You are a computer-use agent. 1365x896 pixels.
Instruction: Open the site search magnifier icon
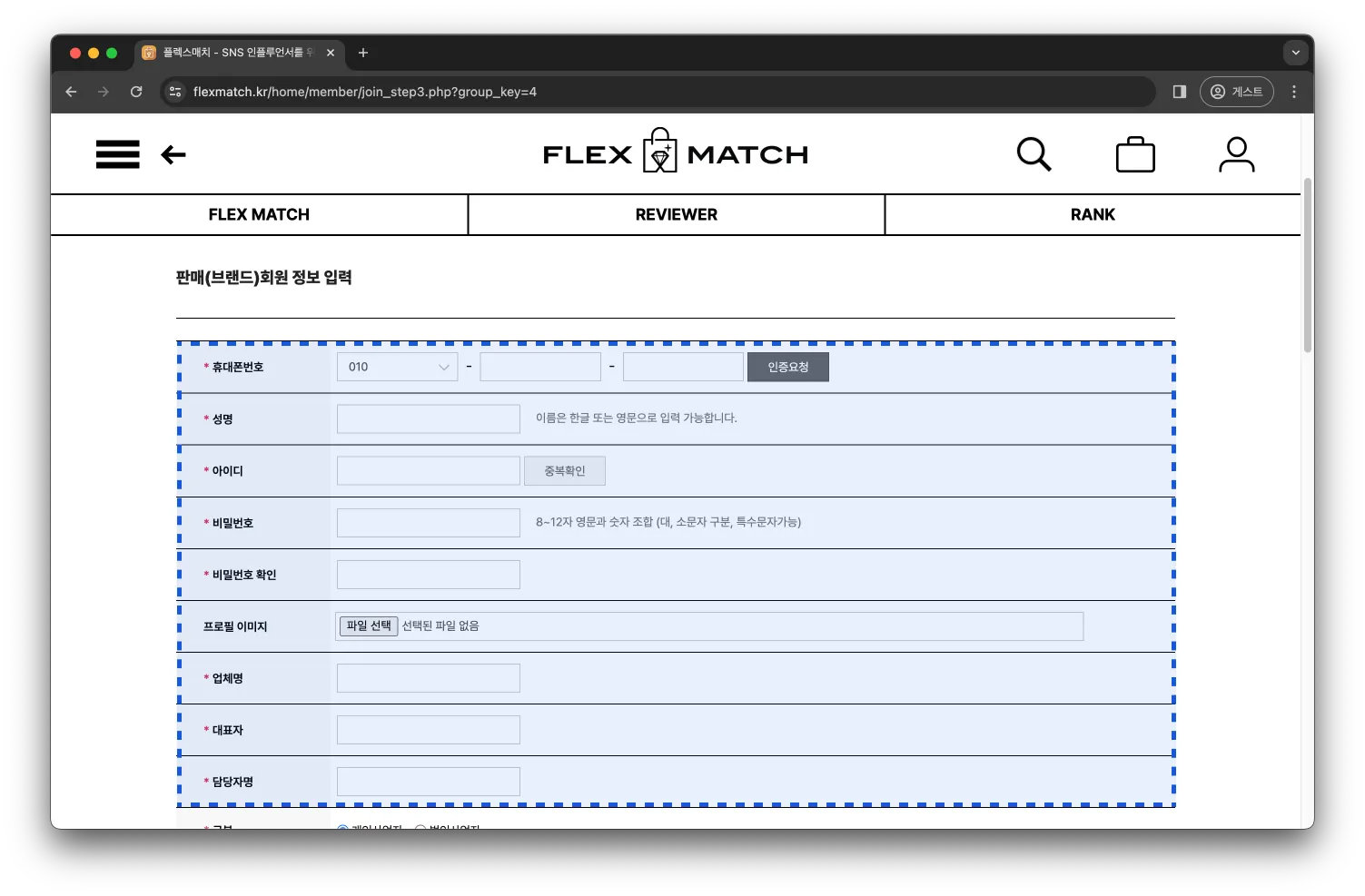pyautogui.click(x=1034, y=154)
